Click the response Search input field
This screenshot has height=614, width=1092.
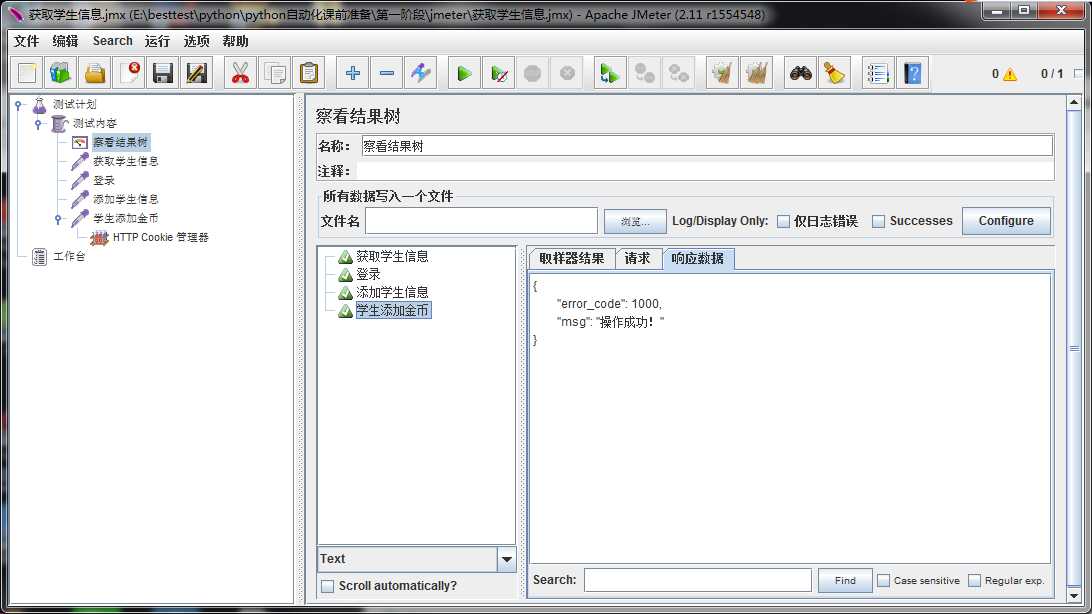[x=698, y=581]
